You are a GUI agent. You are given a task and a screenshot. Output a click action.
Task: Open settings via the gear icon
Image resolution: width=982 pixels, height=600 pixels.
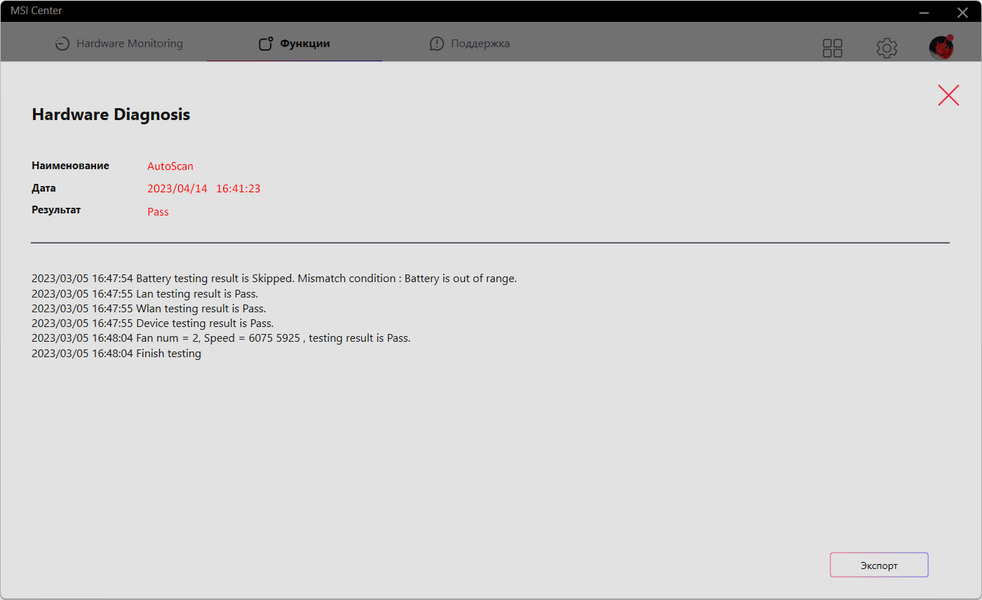click(x=886, y=48)
